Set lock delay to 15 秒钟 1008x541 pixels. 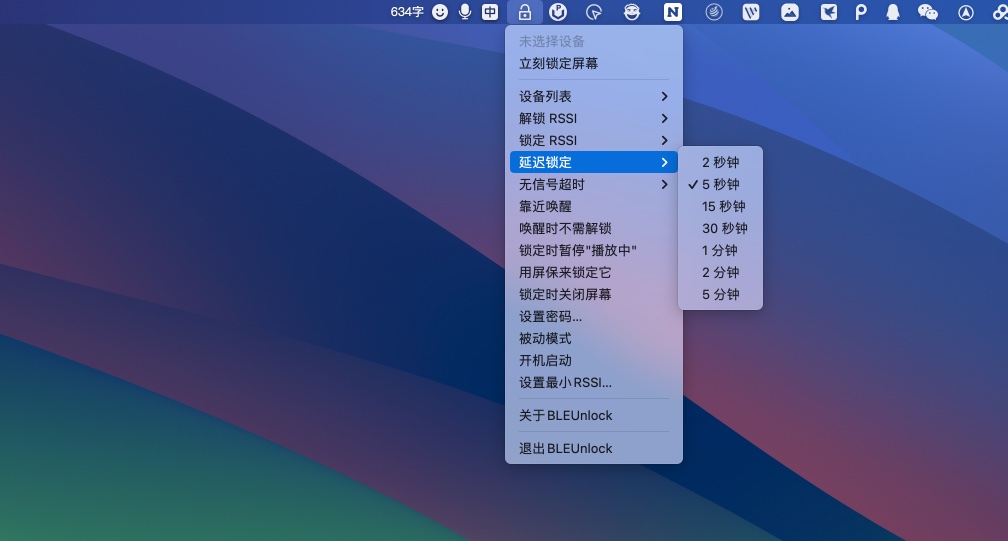pyautogui.click(x=720, y=206)
